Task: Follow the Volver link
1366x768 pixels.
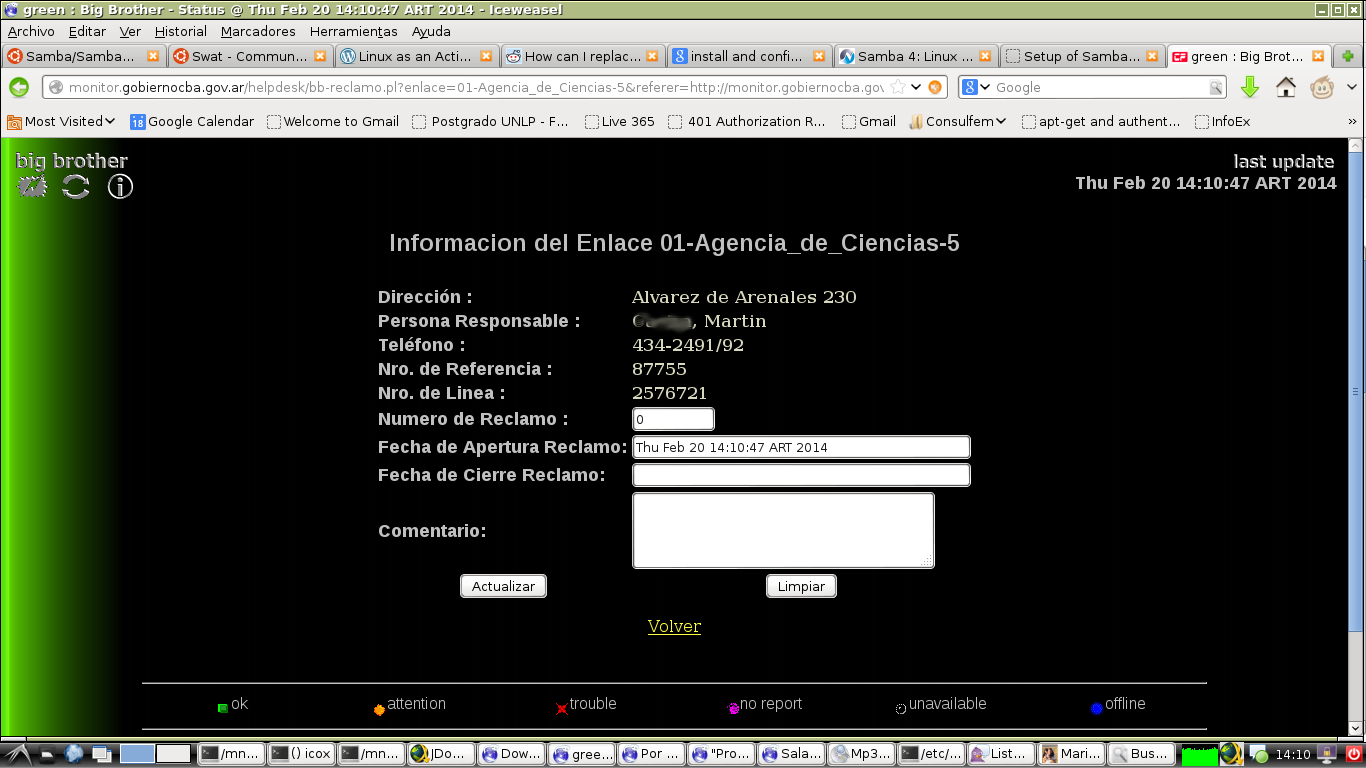Action: click(674, 626)
